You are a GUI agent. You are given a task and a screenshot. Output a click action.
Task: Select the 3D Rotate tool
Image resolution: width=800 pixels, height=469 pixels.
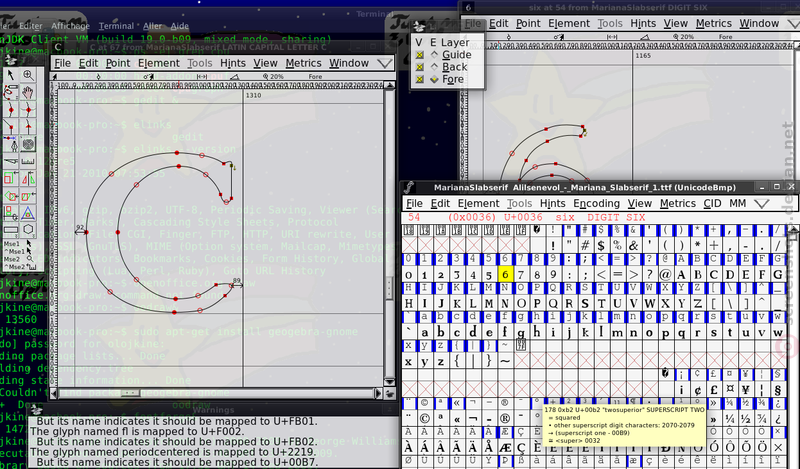[x=11, y=213]
